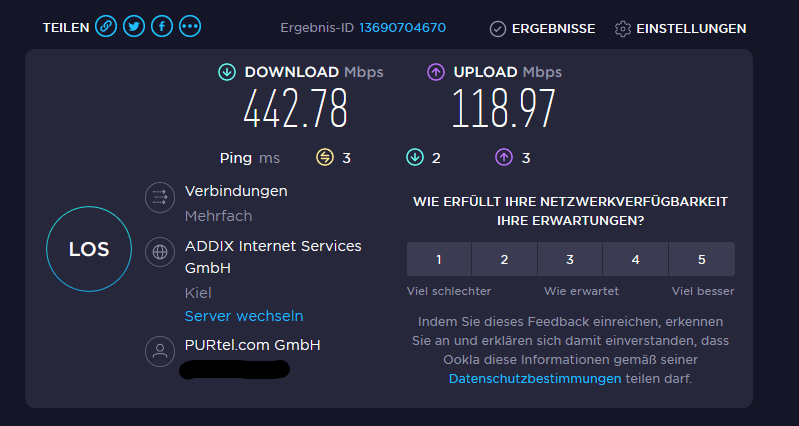
Task: Open more sharing options ellipsis icon
Action: (190, 26)
